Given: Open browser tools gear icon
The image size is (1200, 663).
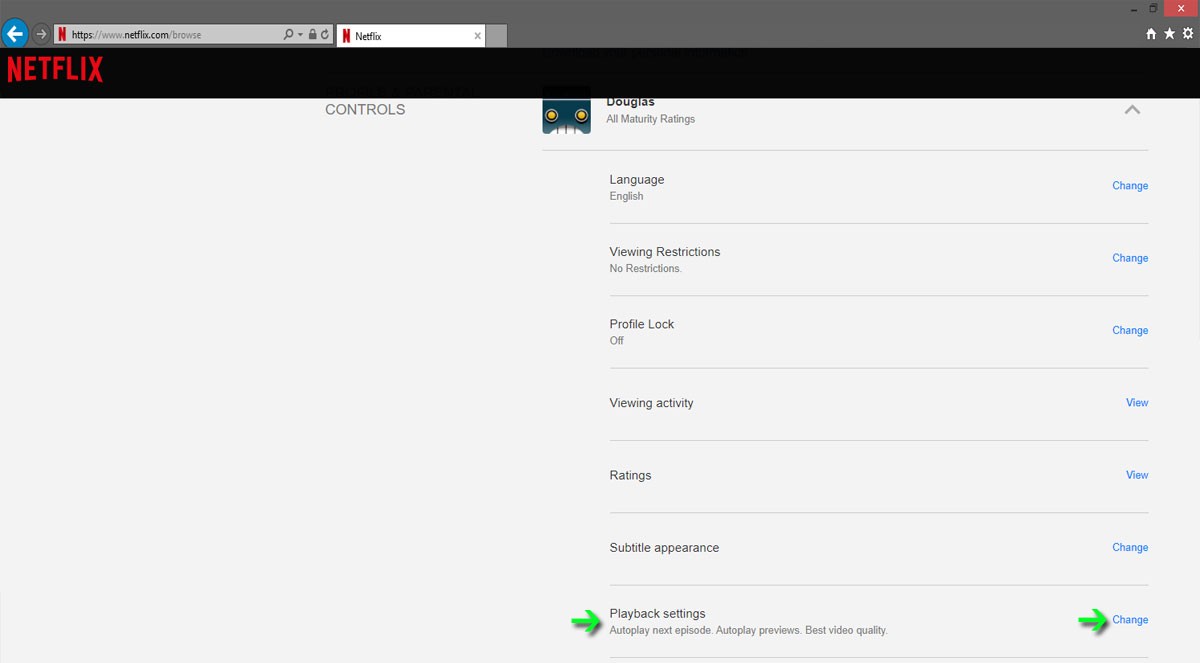Looking at the screenshot, I should coord(1188,34).
